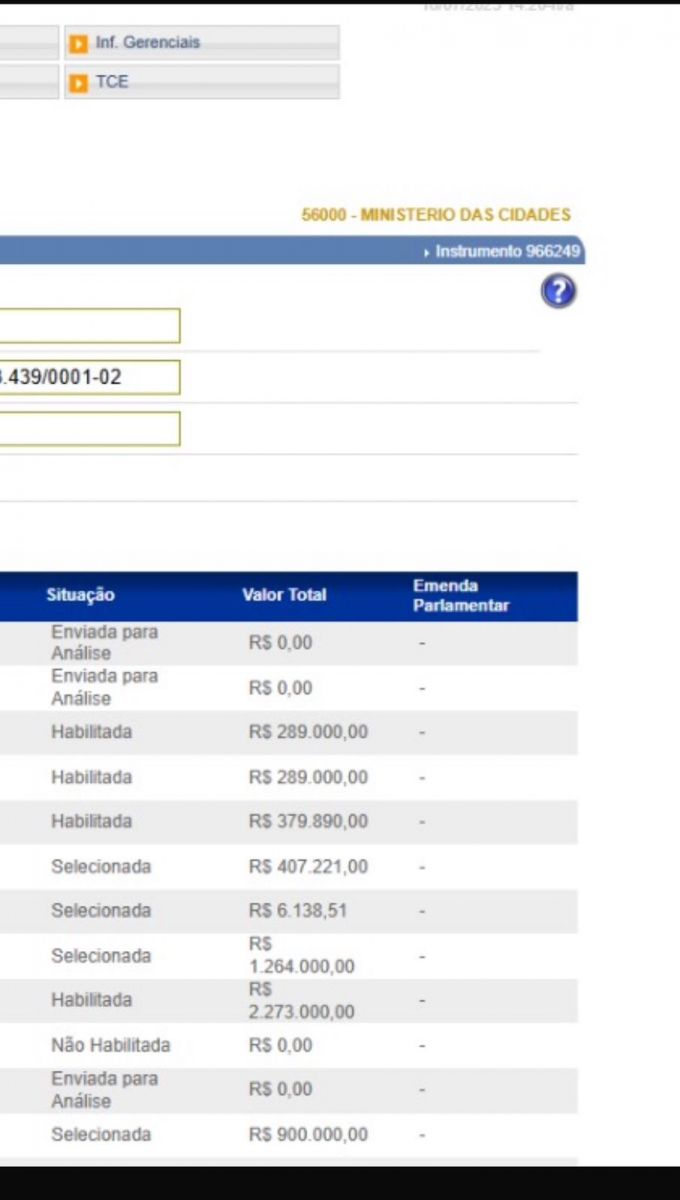The image size is (680, 1200).
Task: Open the TCE menu
Action: click(x=112, y=82)
